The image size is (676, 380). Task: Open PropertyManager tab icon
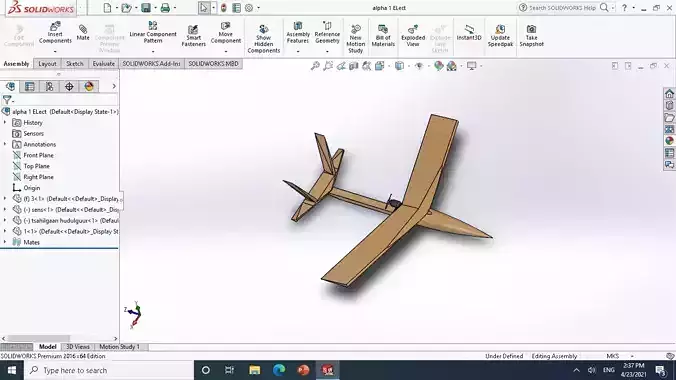click(29, 86)
